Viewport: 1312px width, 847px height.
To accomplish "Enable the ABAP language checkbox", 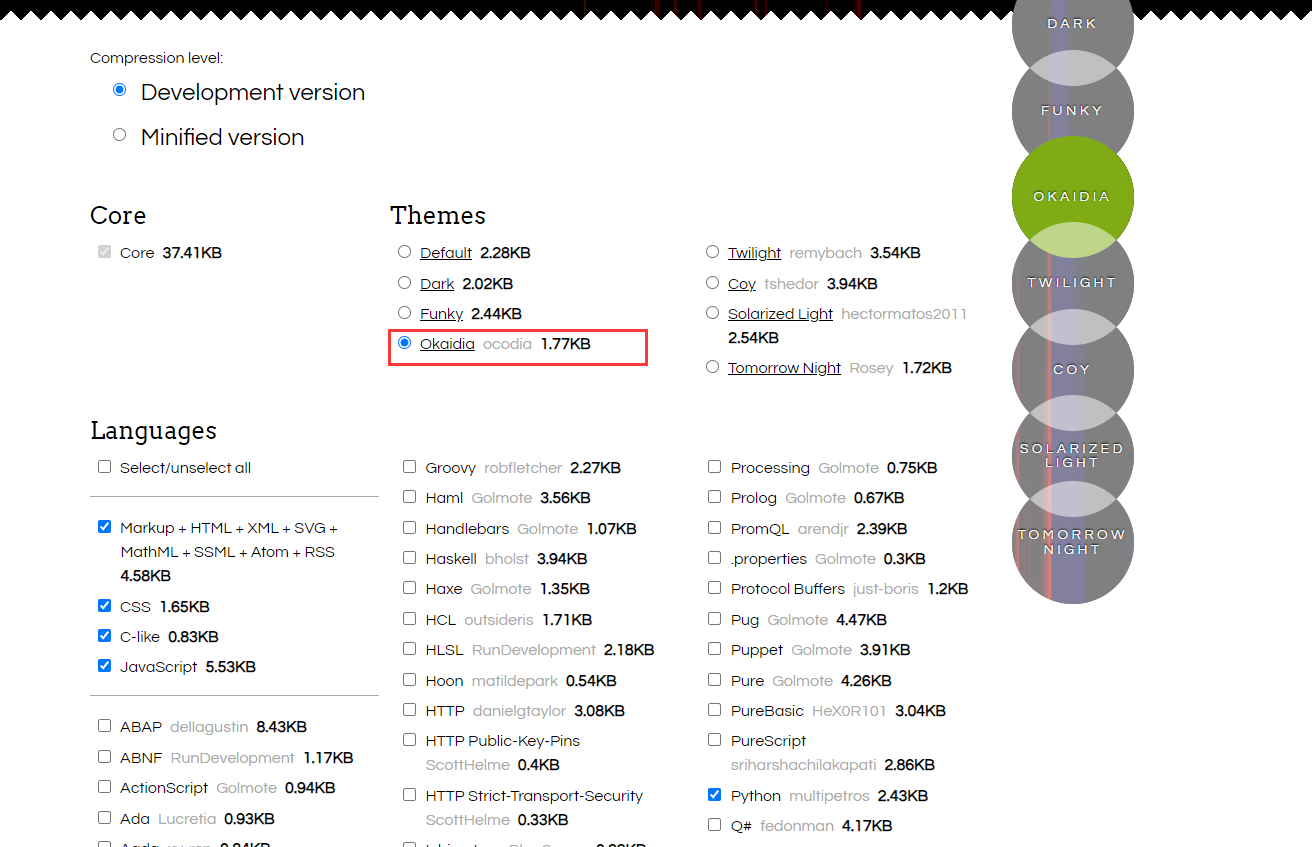I will pyautogui.click(x=104, y=725).
